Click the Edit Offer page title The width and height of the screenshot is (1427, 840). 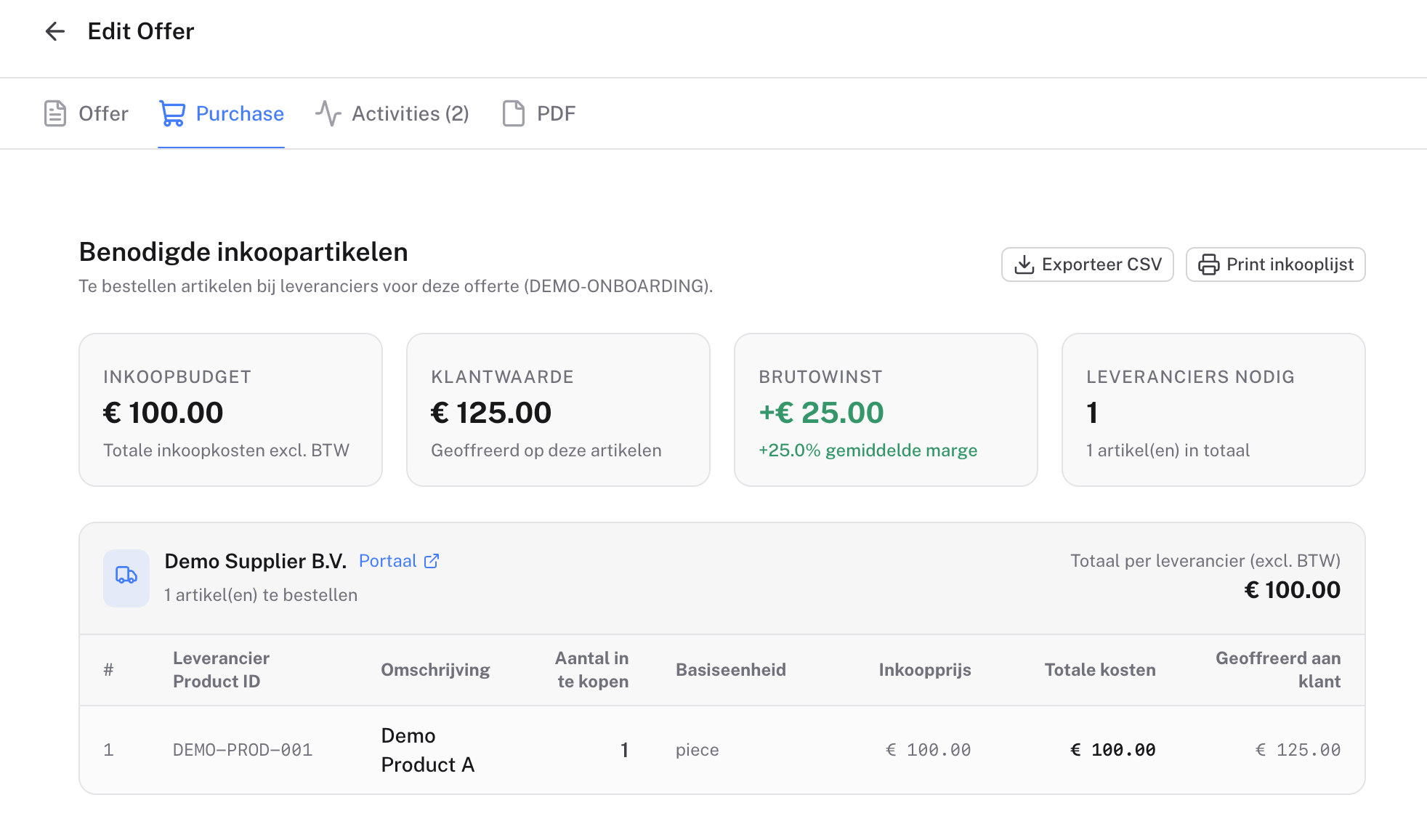pyautogui.click(x=141, y=31)
